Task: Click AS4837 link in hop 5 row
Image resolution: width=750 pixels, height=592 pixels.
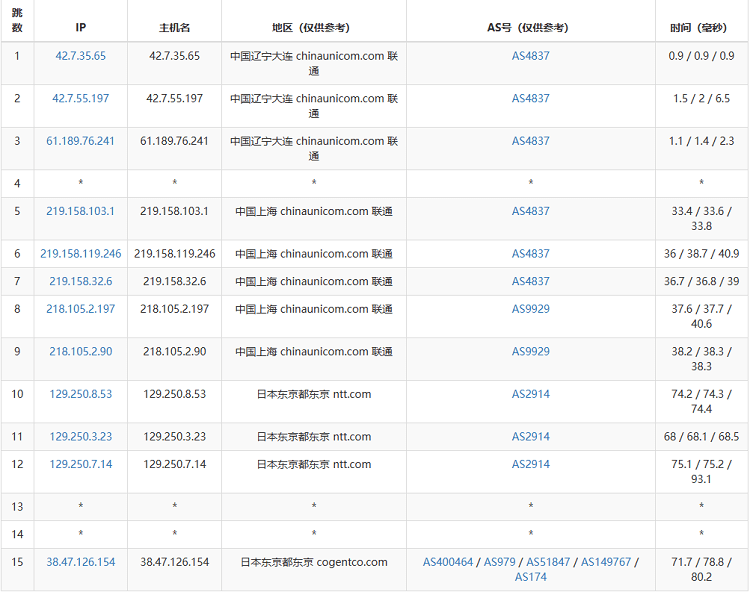Action: click(530, 211)
